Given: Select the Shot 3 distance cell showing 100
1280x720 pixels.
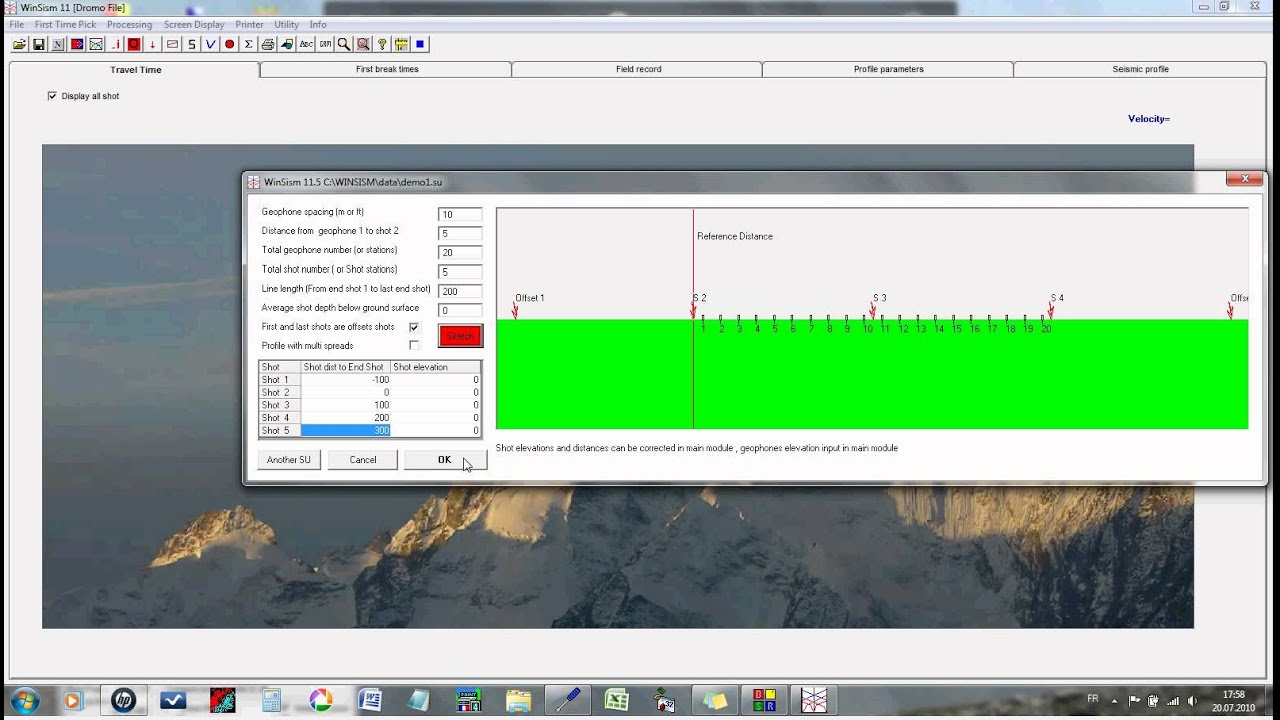Looking at the screenshot, I should (346, 405).
